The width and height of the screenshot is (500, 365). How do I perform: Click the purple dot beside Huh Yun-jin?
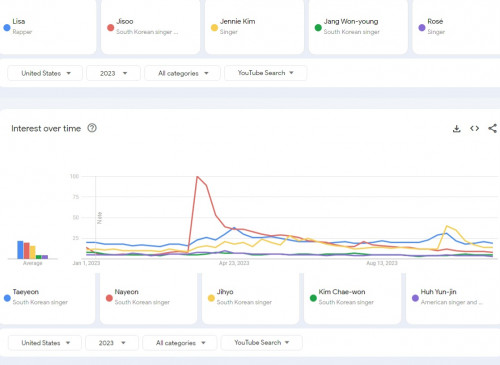click(x=415, y=298)
